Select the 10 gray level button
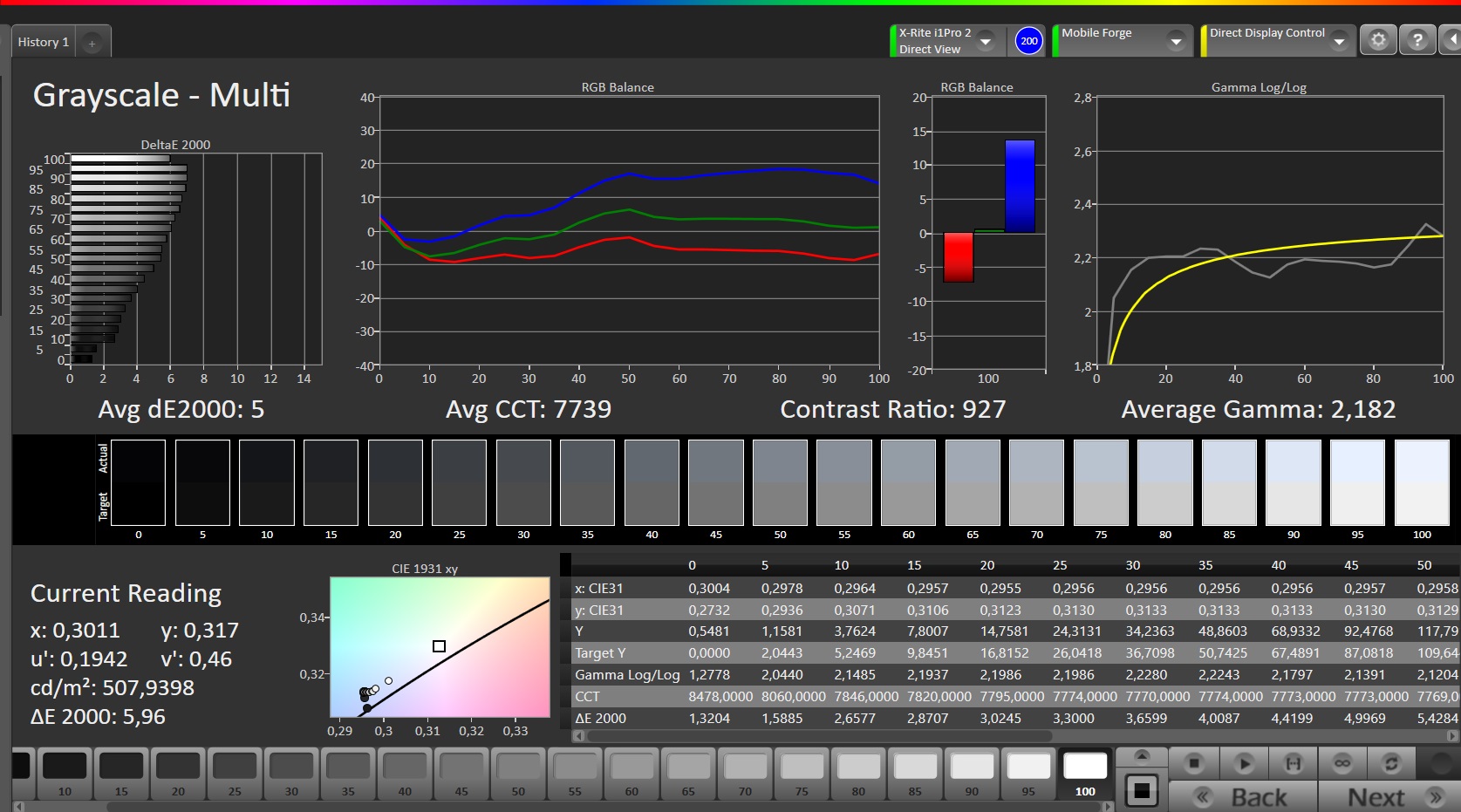This screenshot has height=812, width=1461. coord(65,774)
